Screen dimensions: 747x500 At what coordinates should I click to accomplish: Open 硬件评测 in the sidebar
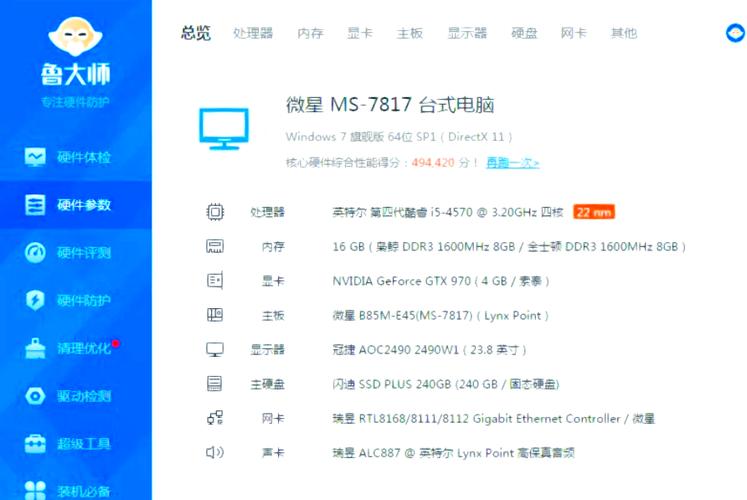click(x=76, y=252)
